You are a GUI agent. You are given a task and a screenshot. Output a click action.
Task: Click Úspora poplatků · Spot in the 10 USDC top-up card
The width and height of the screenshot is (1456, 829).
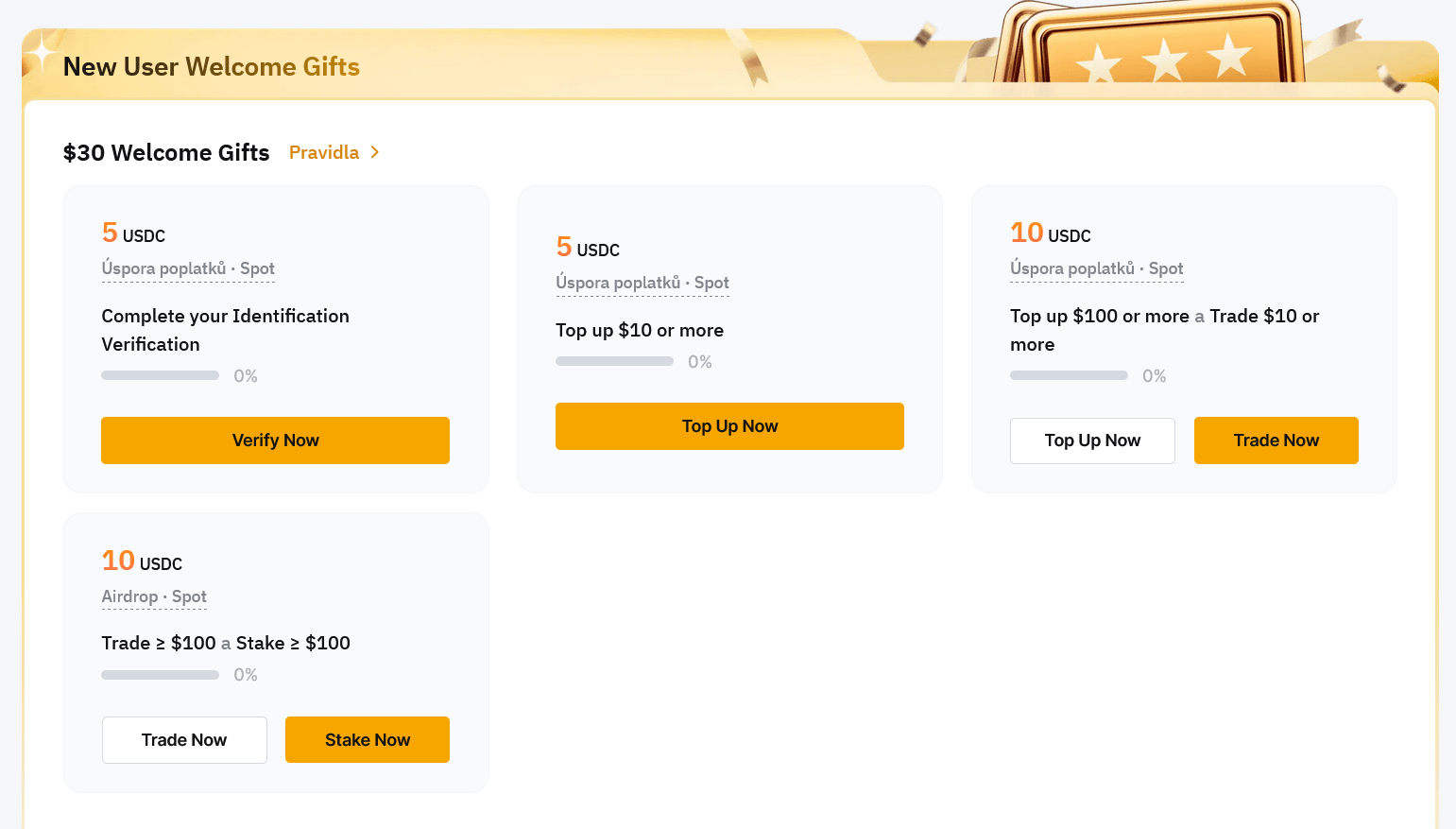pyautogui.click(x=1096, y=269)
